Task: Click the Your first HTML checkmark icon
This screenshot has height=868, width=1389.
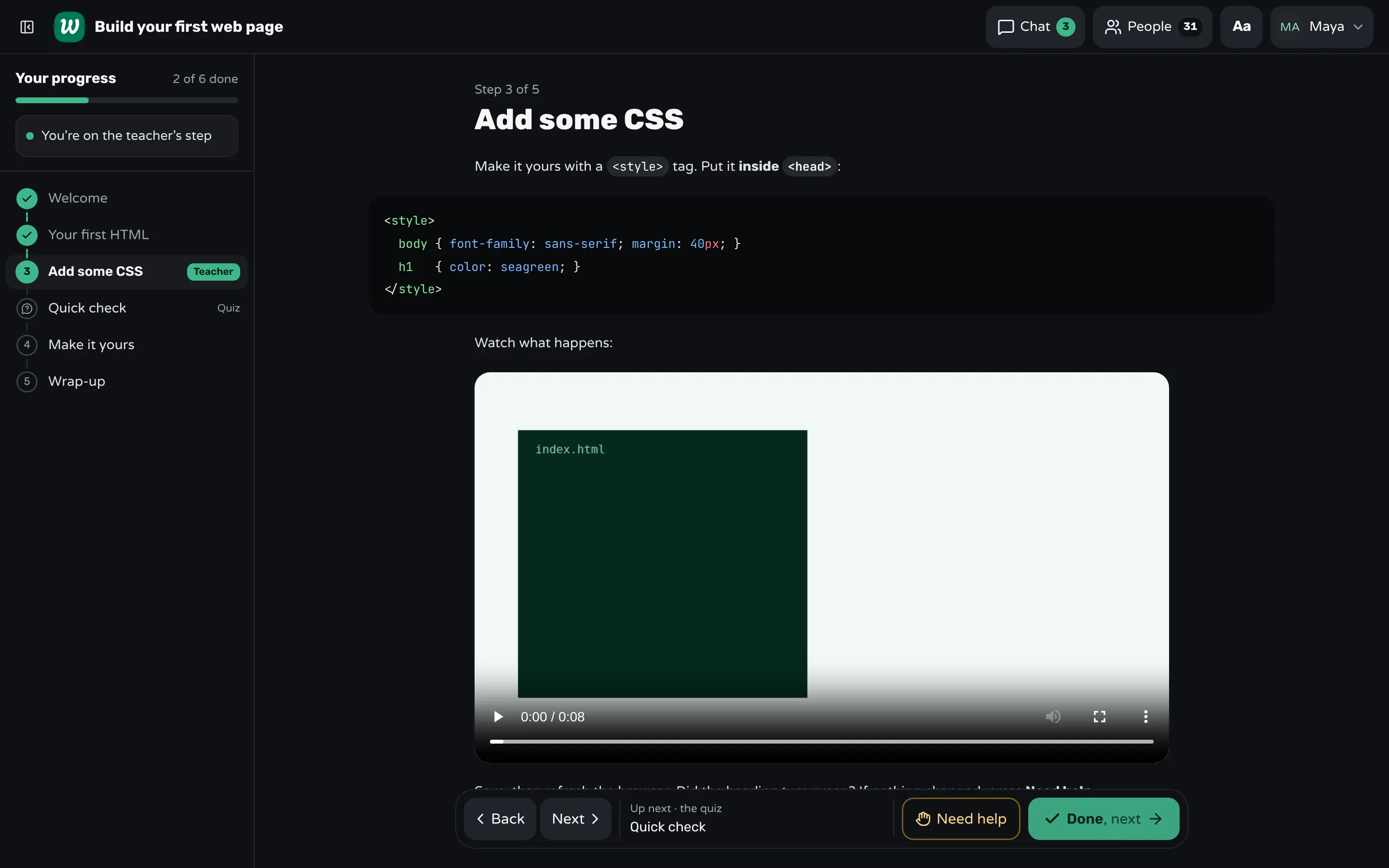Action: pos(27,235)
